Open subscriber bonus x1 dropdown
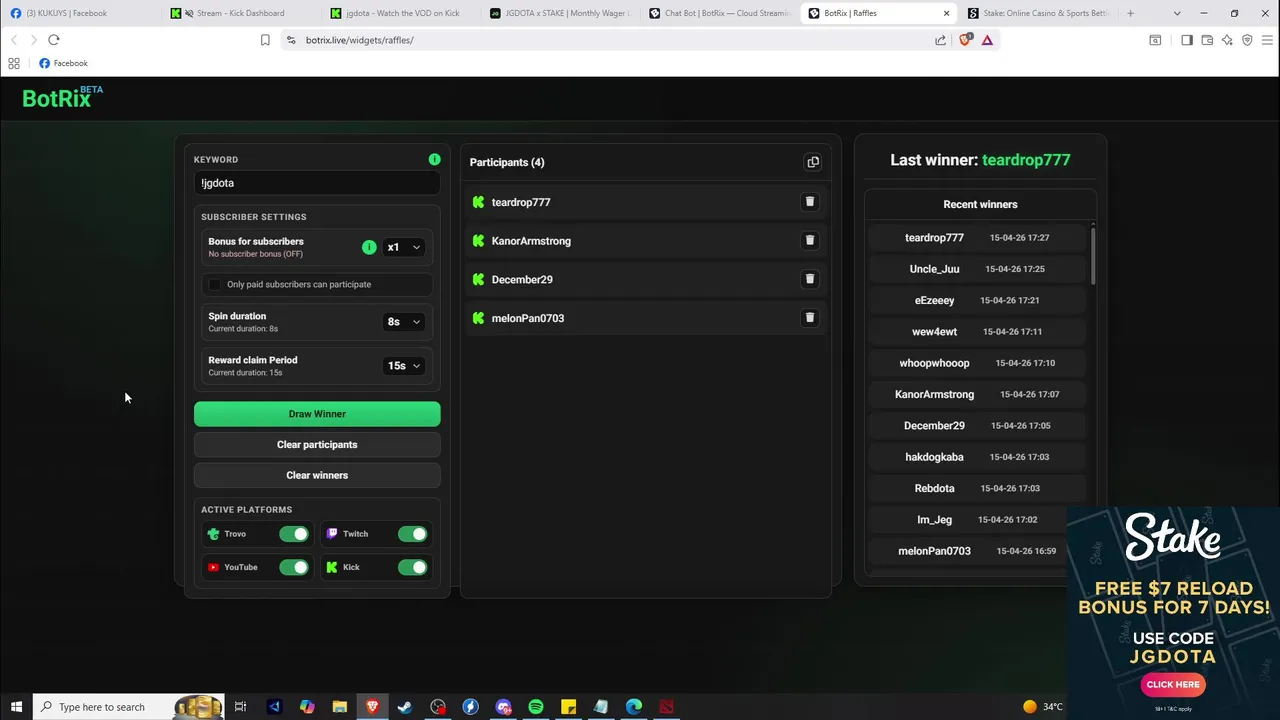The width and height of the screenshot is (1280, 720). [404, 247]
